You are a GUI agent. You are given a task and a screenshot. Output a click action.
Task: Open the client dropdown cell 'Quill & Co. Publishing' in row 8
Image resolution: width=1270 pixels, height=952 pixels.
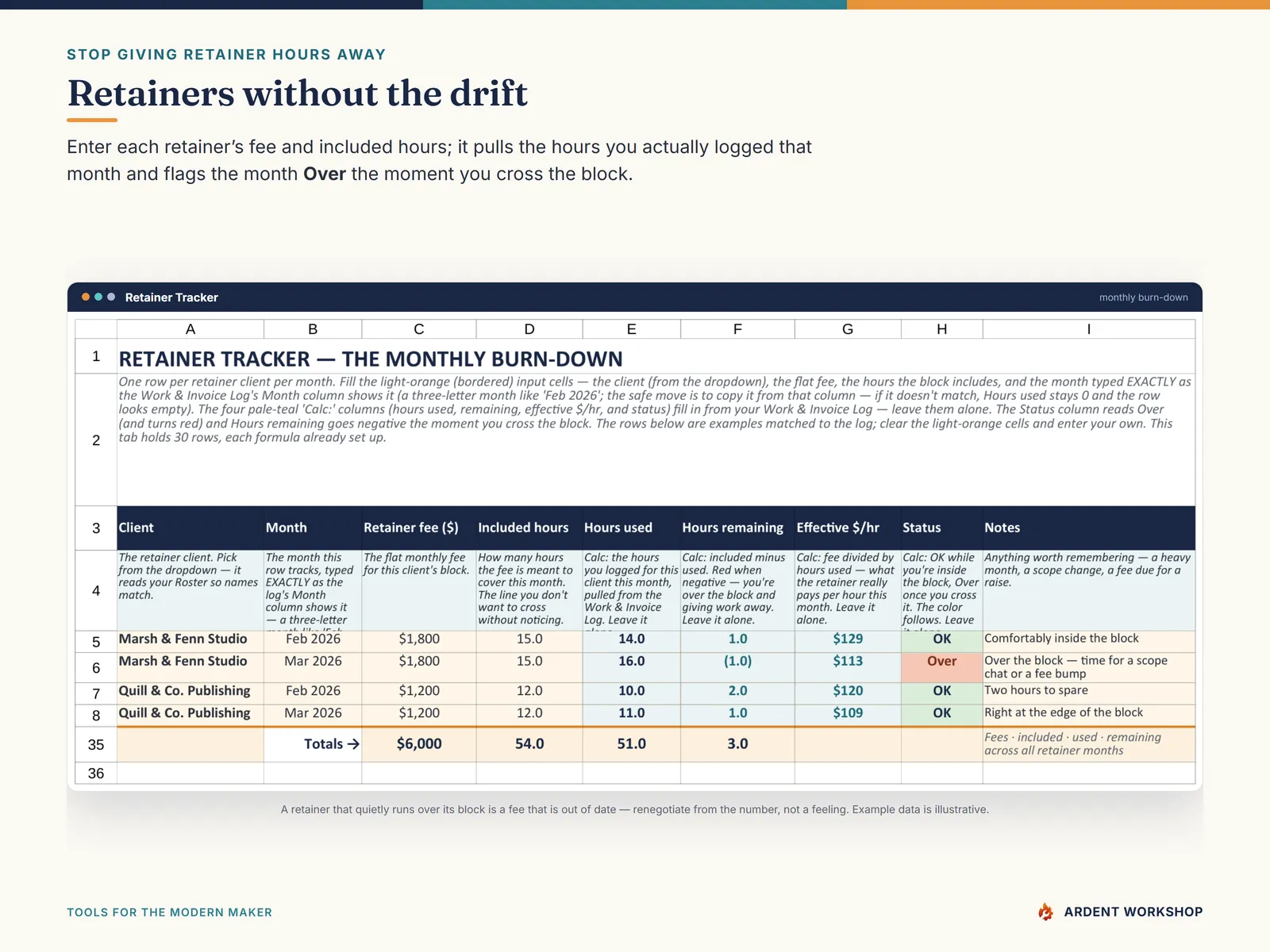click(x=190, y=716)
